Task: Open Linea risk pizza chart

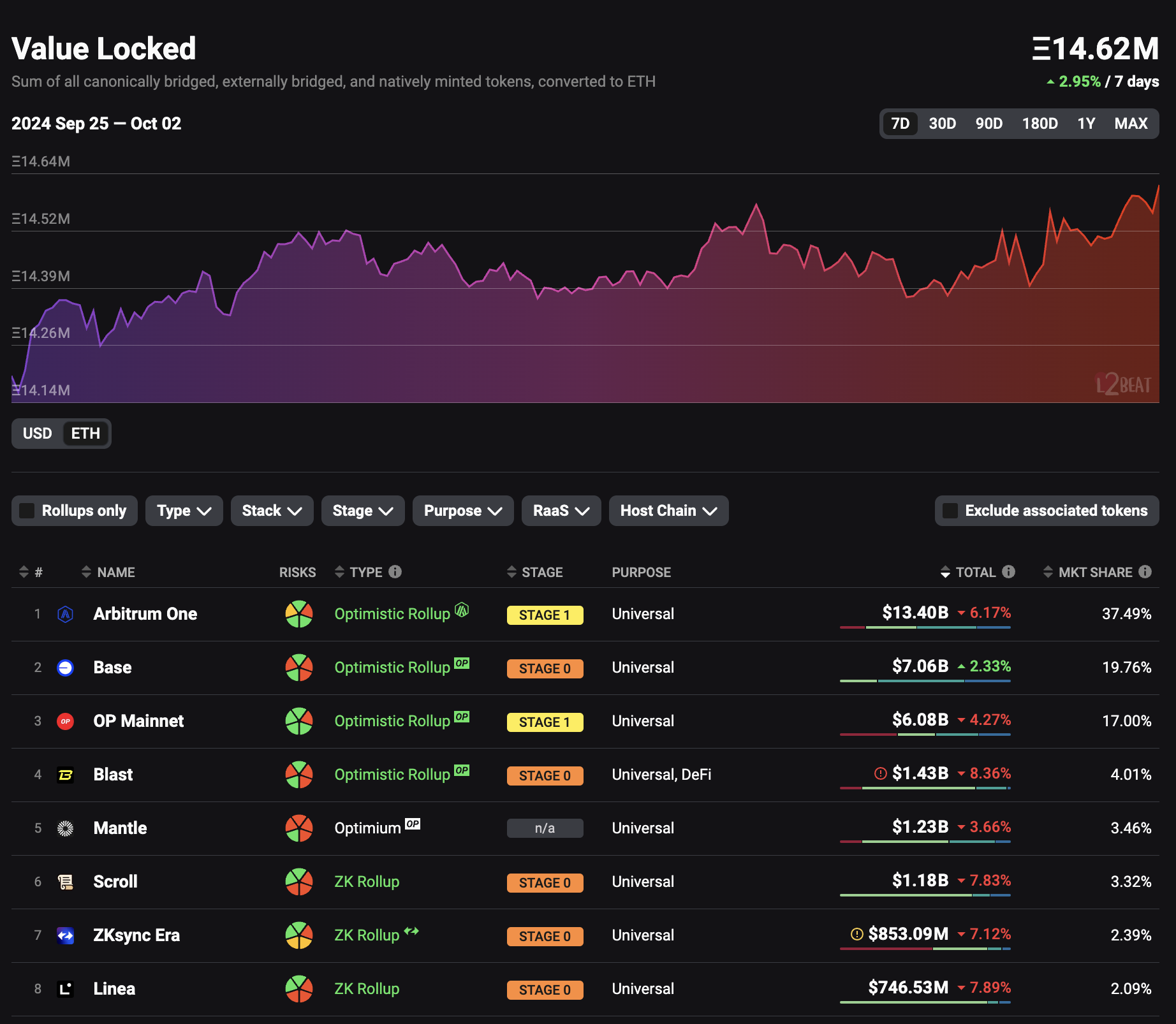Action: (x=298, y=989)
